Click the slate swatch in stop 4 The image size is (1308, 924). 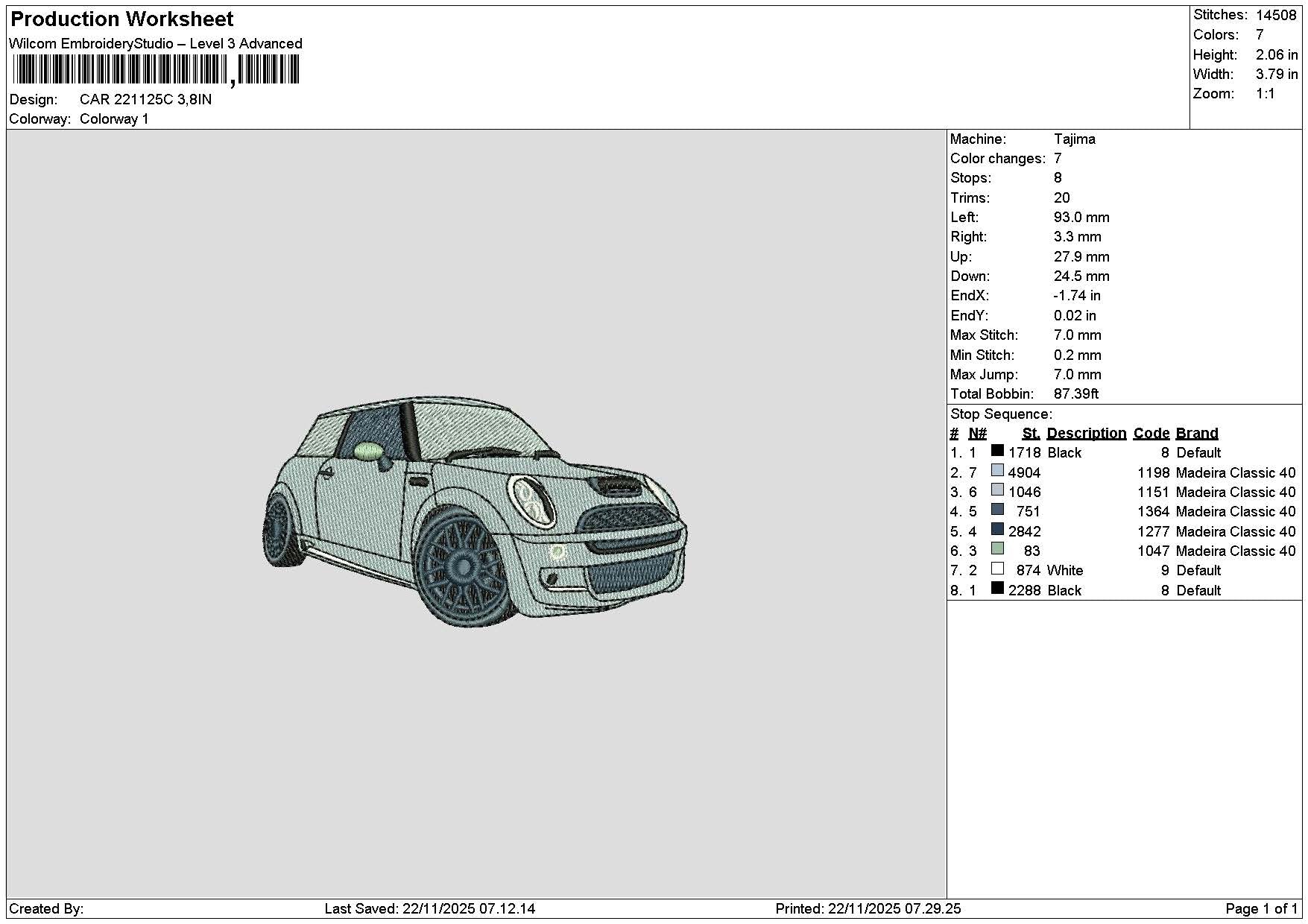[x=997, y=510]
